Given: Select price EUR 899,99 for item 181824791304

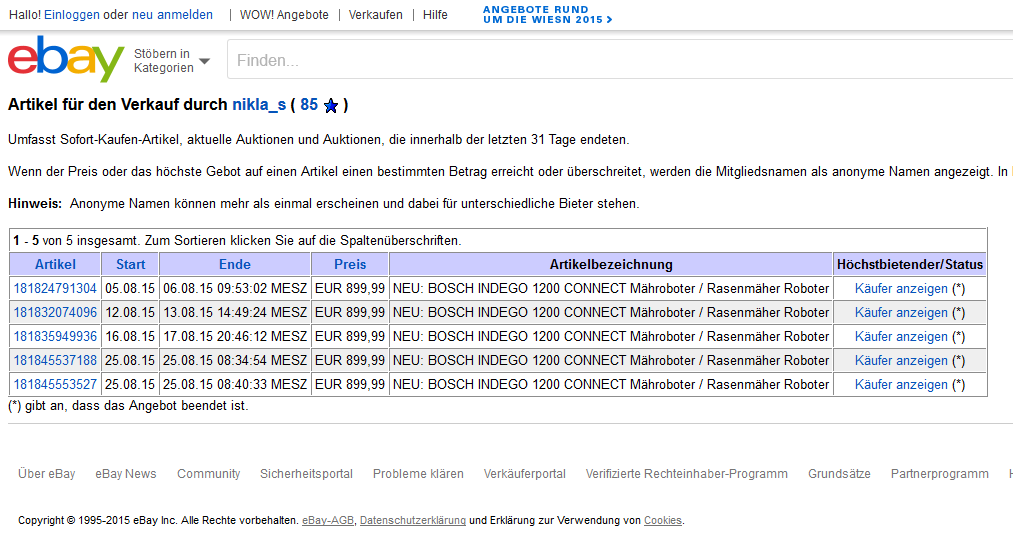Looking at the screenshot, I should tap(350, 288).
